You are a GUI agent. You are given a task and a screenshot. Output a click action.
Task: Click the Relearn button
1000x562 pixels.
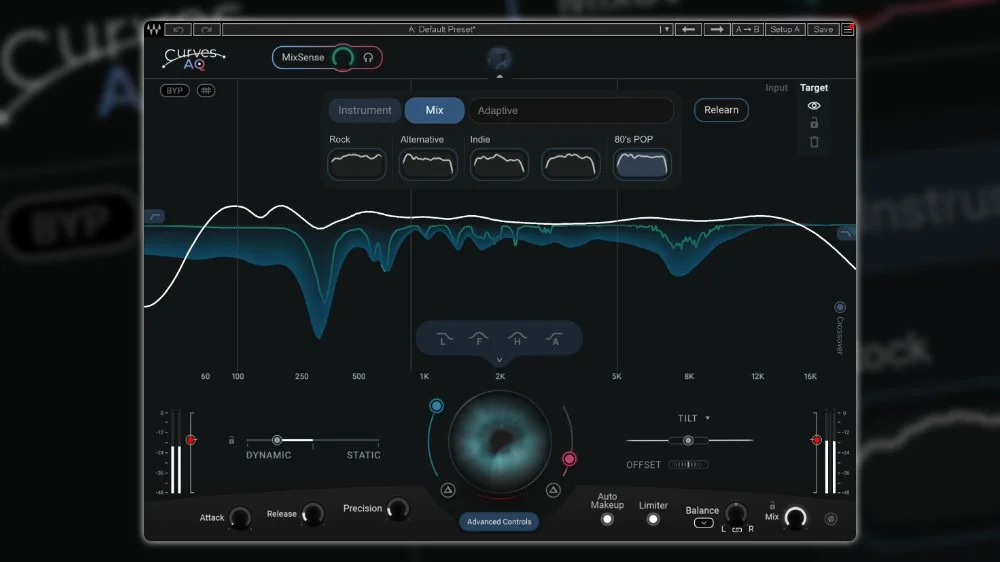pyautogui.click(x=721, y=110)
